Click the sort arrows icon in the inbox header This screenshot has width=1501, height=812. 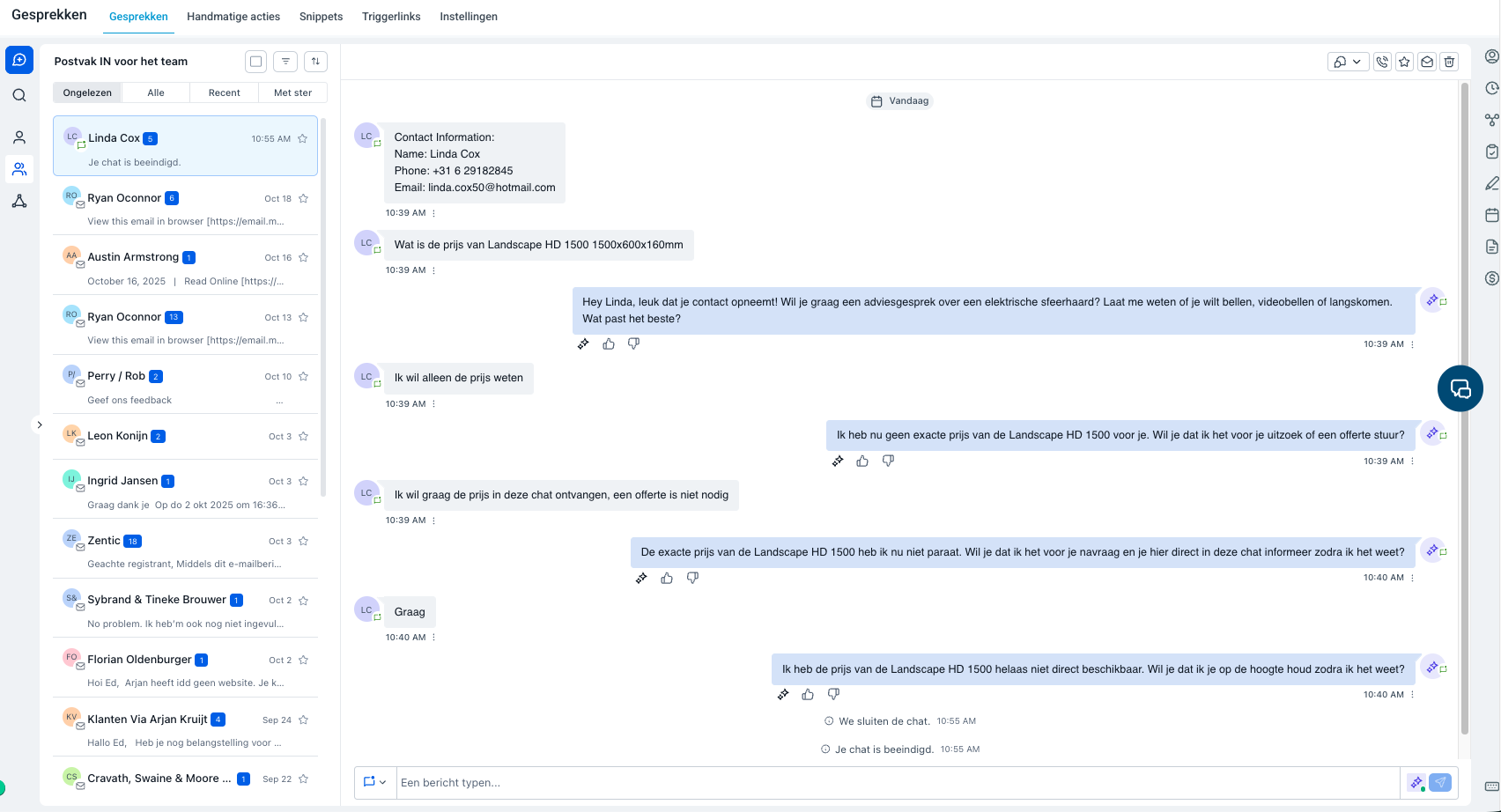(x=315, y=62)
